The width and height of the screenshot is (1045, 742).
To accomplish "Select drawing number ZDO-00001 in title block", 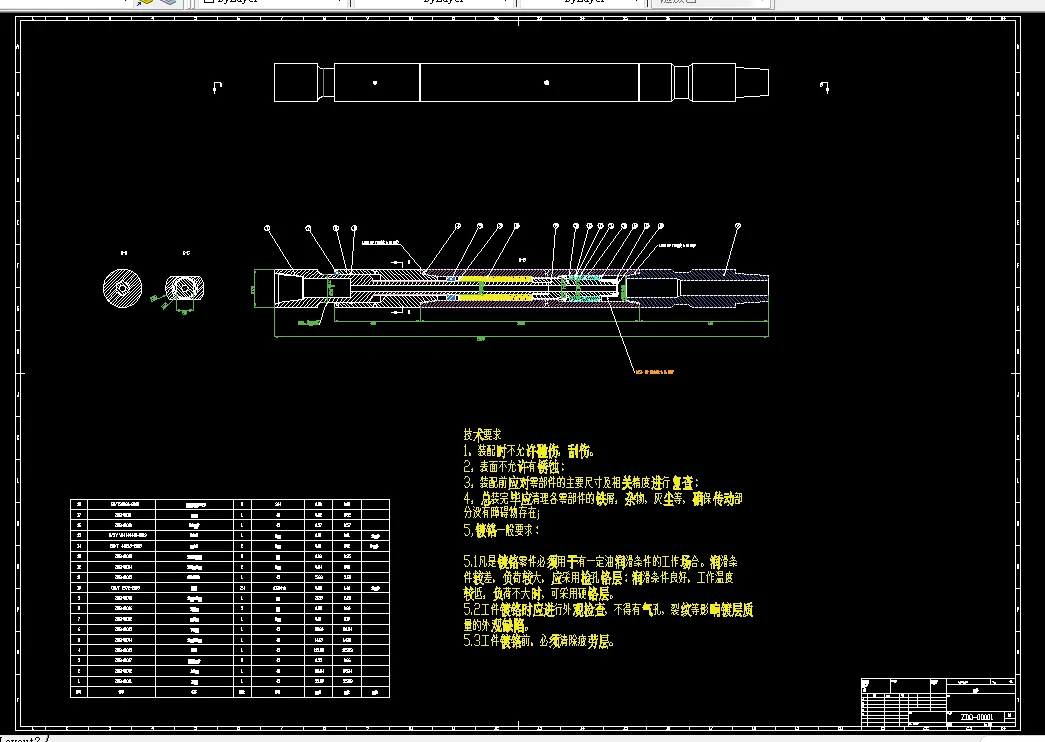I will click(976, 717).
